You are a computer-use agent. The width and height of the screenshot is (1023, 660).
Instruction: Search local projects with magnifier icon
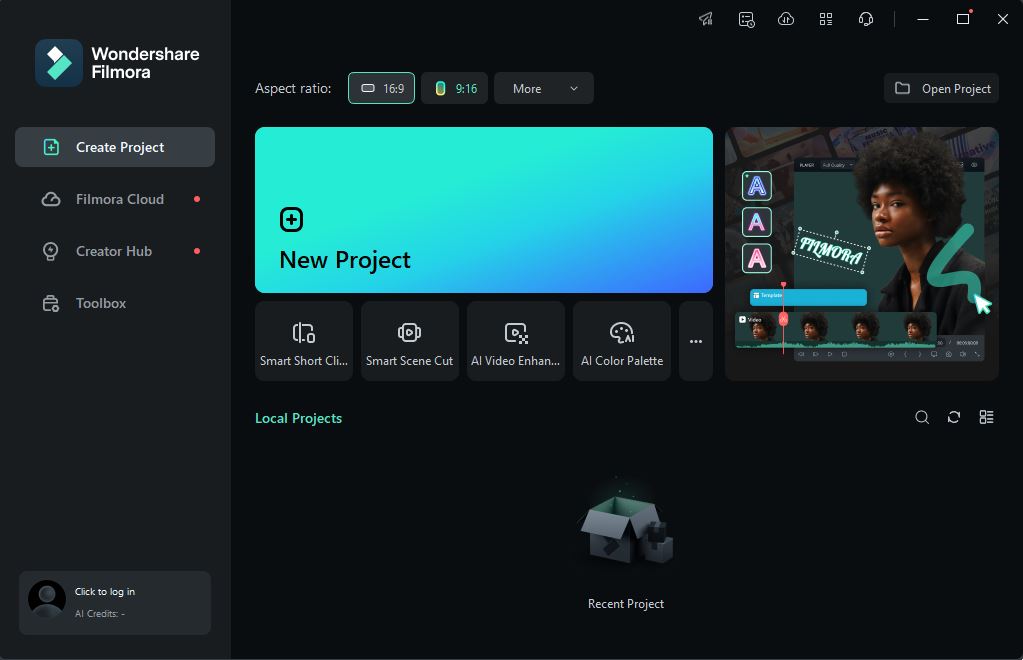click(922, 417)
